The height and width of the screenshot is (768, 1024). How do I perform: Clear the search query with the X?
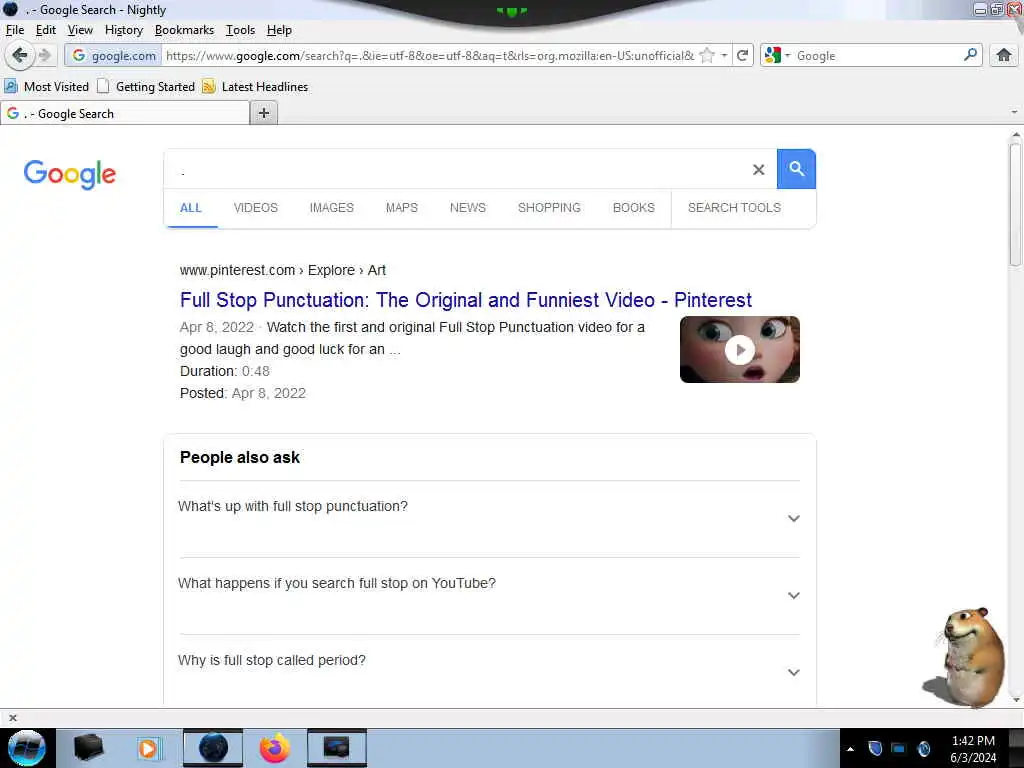[758, 170]
